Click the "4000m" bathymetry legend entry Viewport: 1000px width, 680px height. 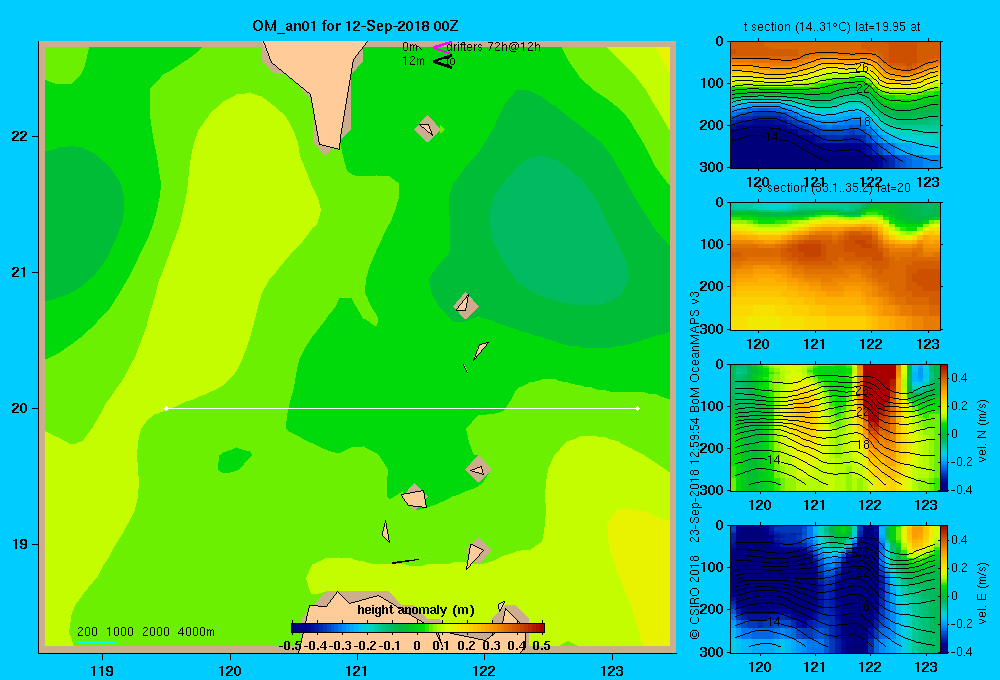(x=196, y=632)
